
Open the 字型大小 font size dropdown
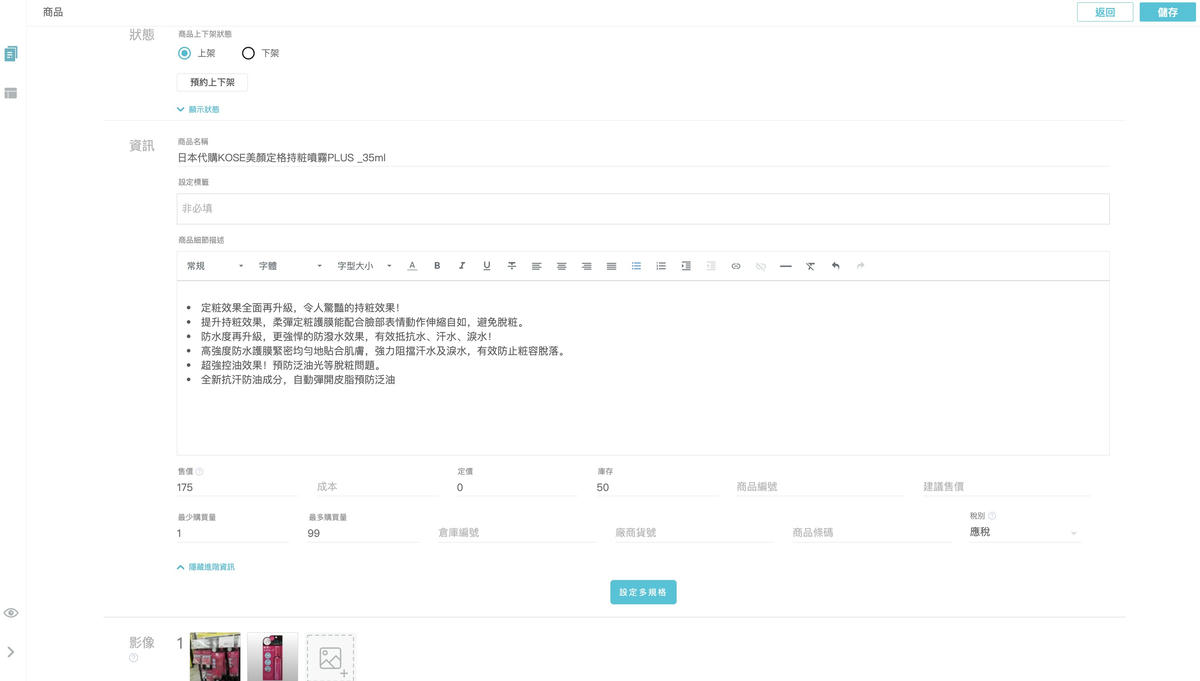[364, 266]
